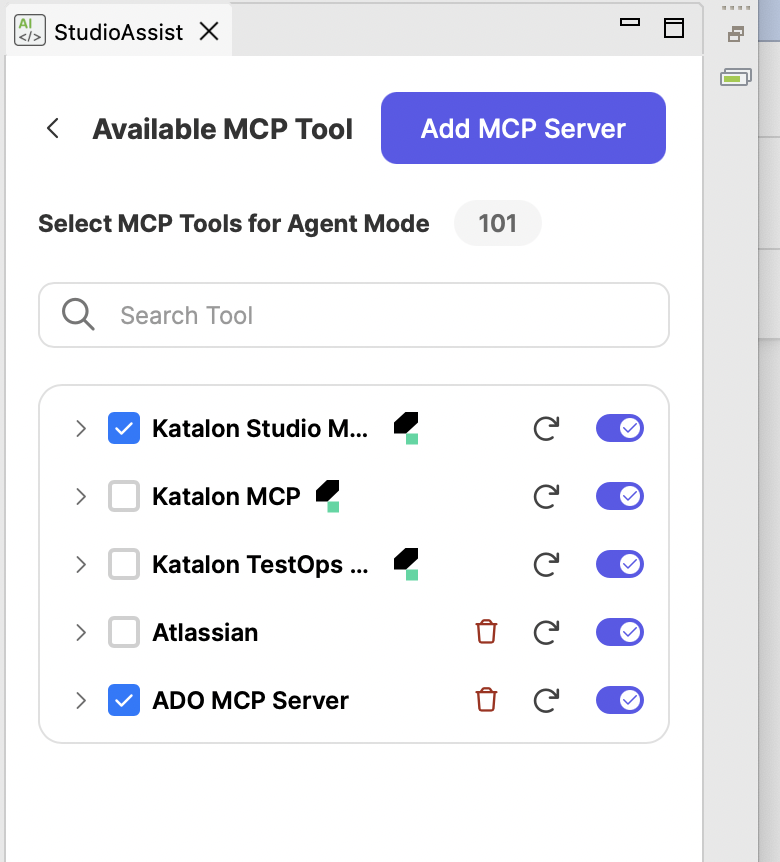Screen dimensions: 780x862
Task: Expand the Katalon Studio MCP tool list
Action: [81, 428]
